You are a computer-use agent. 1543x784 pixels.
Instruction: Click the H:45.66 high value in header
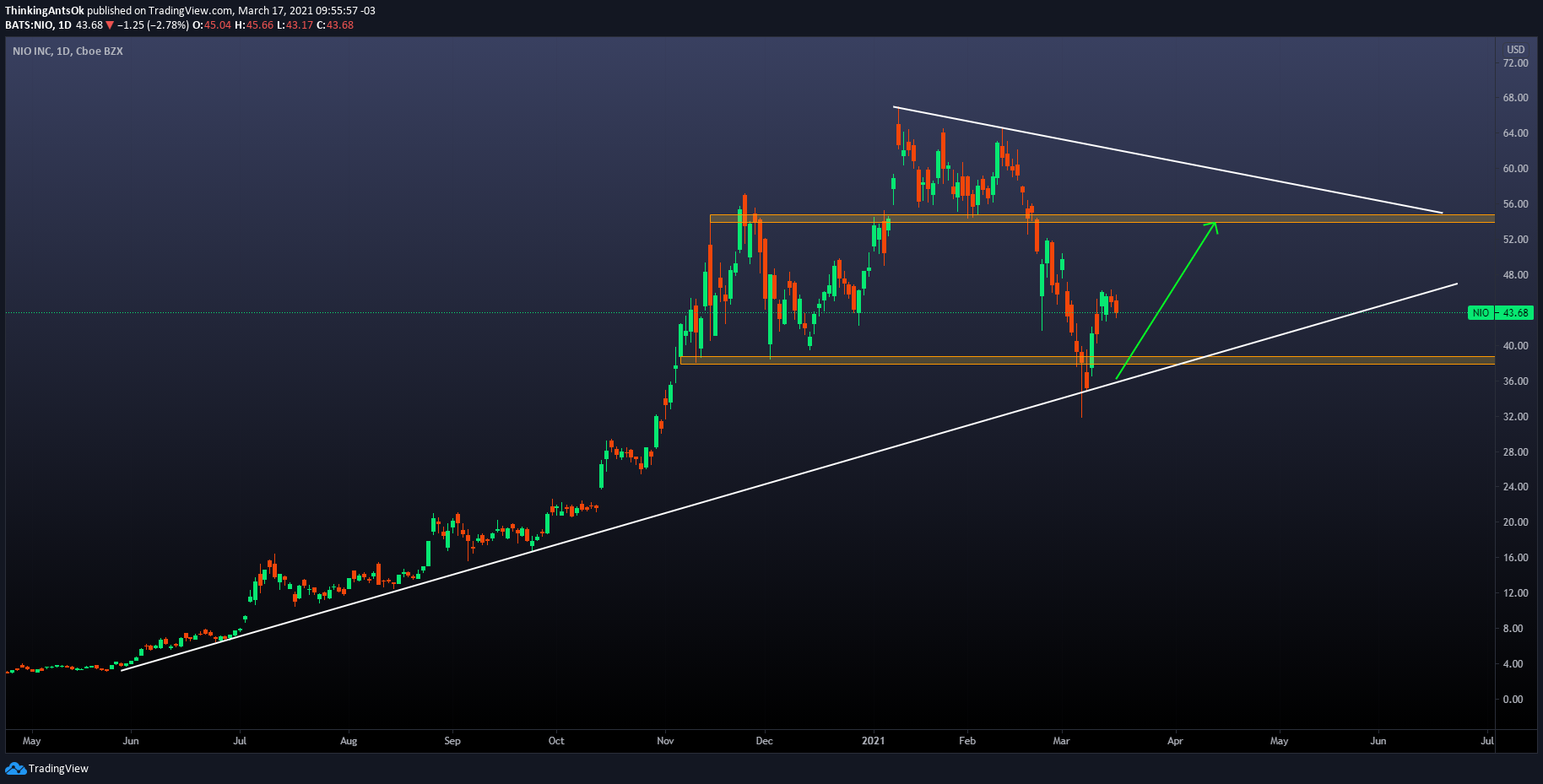254,25
